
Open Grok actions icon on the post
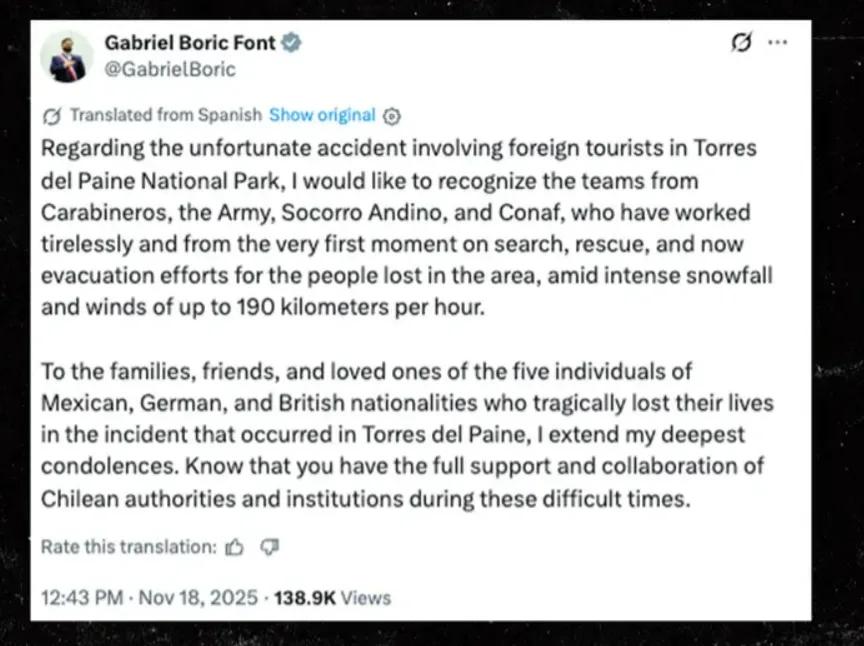pyautogui.click(x=742, y=43)
